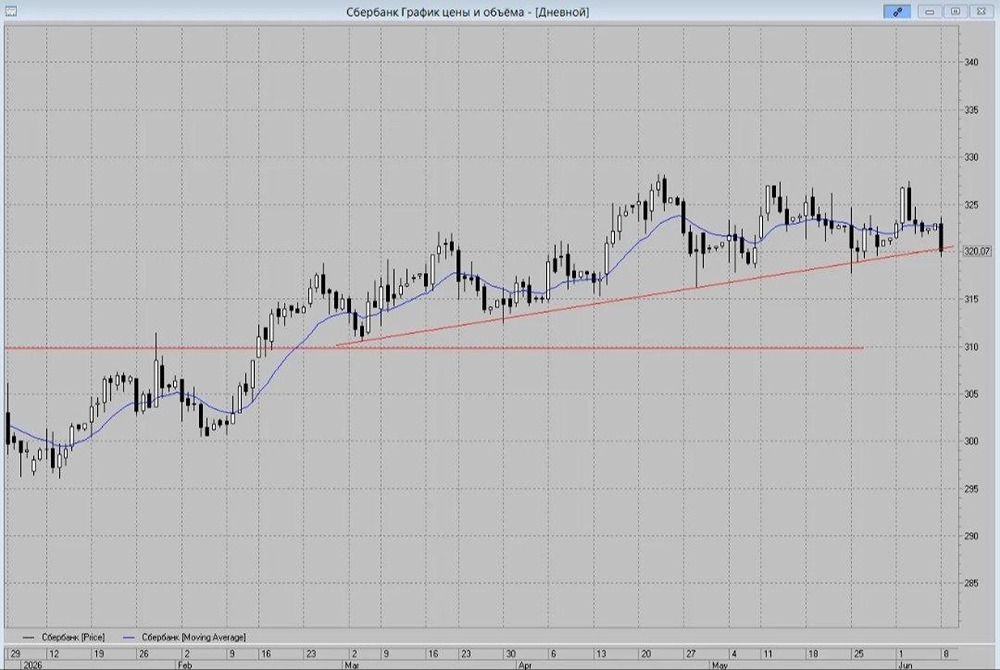Click the Jun month marker on time axis
This screenshot has height=670, width=1000.
coord(904,665)
